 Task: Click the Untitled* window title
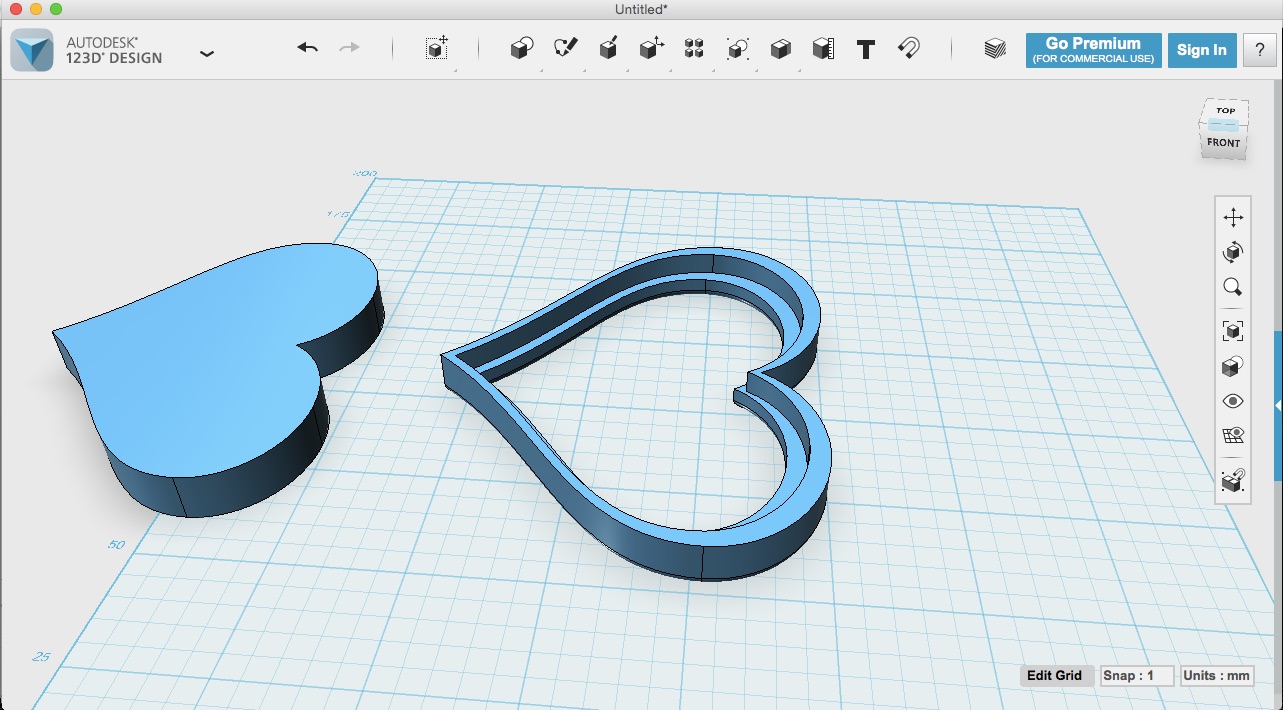pyautogui.click(x=641, y=9)
